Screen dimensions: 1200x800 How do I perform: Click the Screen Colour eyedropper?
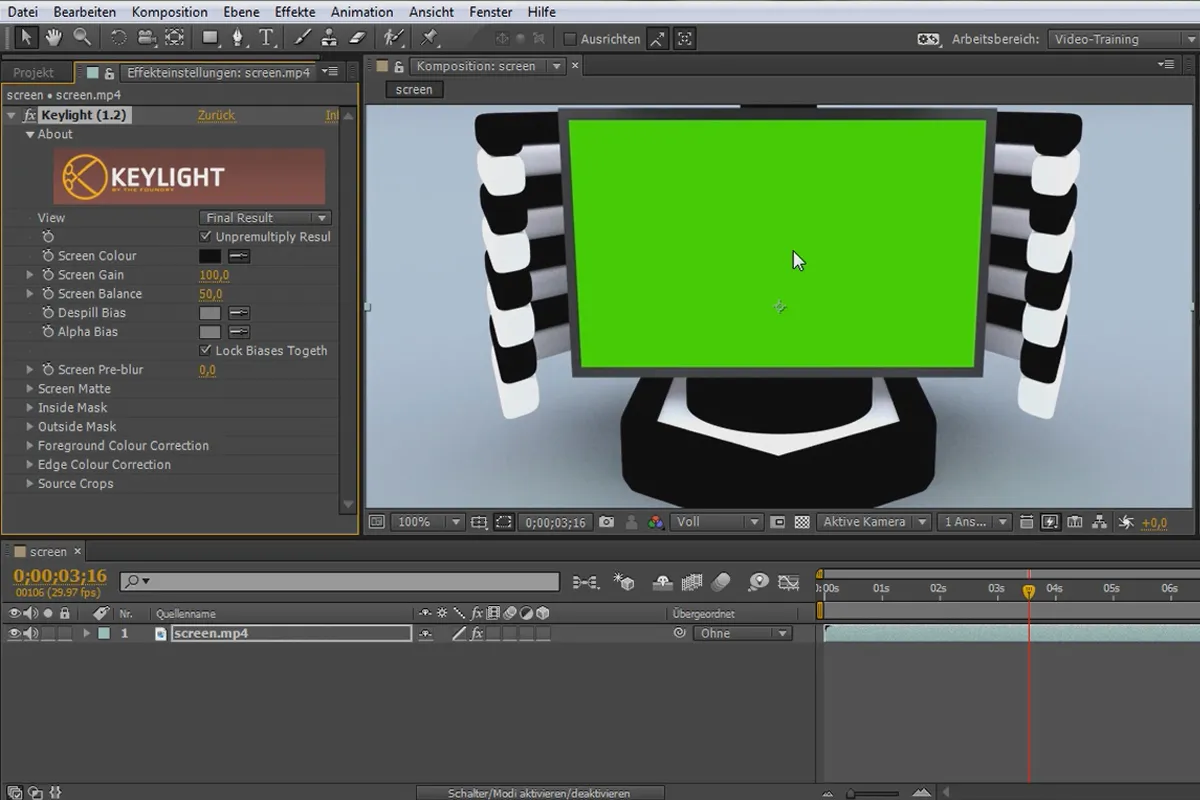coord(239,256)
